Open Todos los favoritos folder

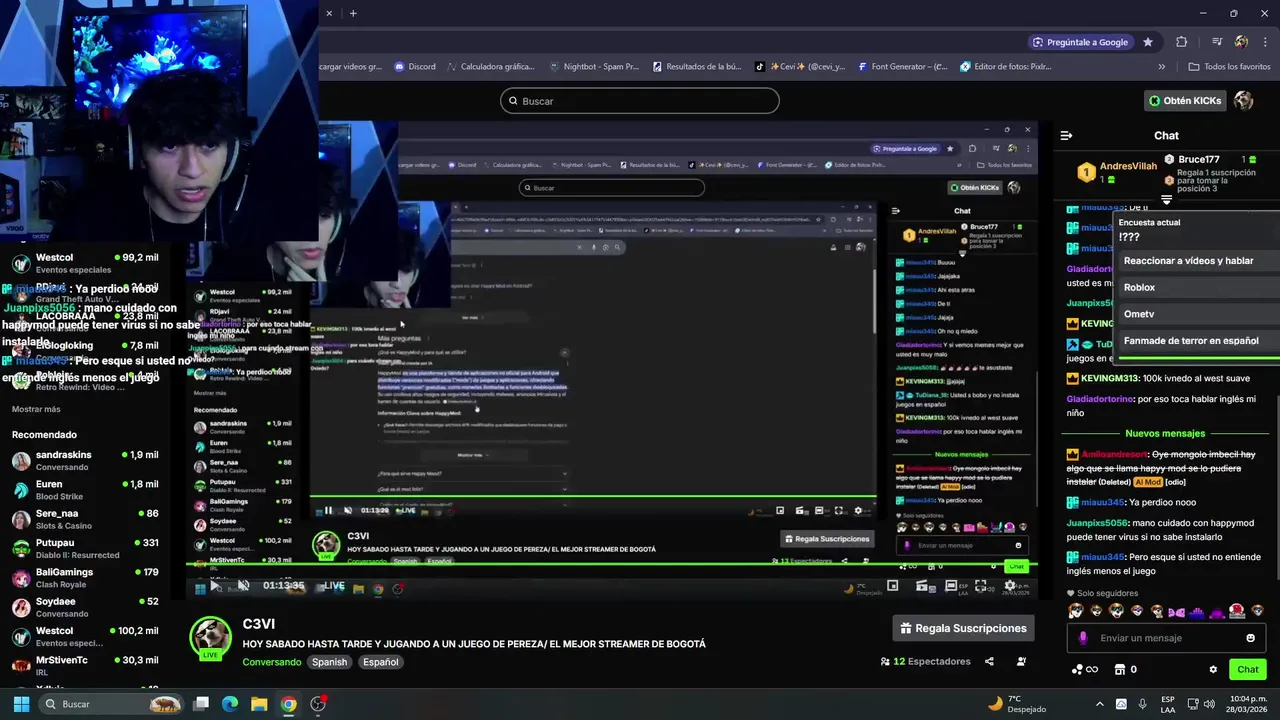point(1229,67)
